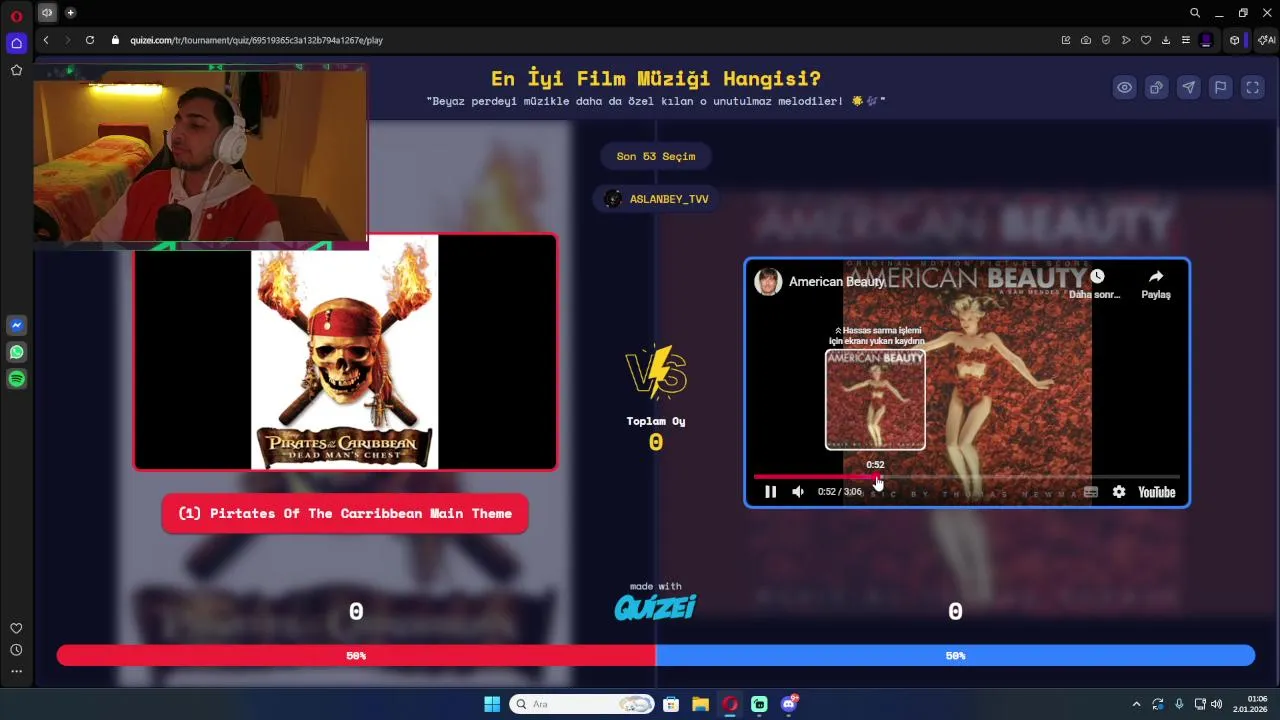Open video on YouTube via logo
Screen dimensions: 1280x720
1157,491
